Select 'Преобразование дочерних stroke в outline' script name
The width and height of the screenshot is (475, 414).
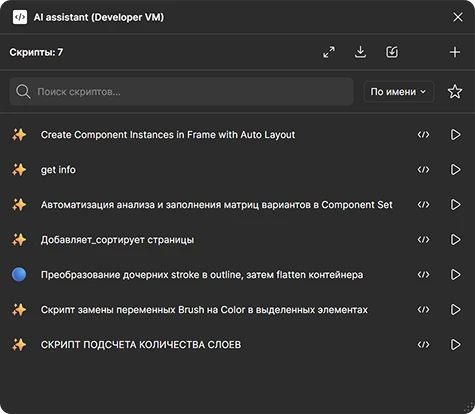202,275
